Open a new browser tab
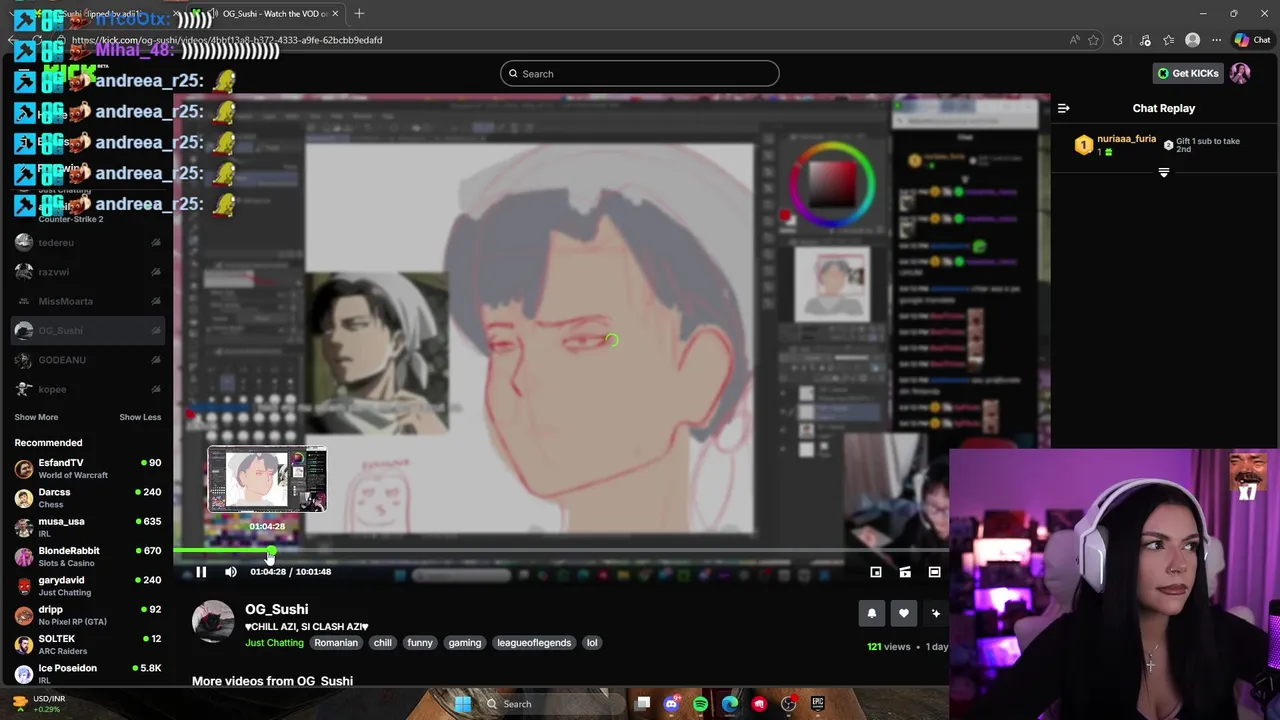Image resolution: width=1280 pixels, height=720 pixels. tap(359, 13)
